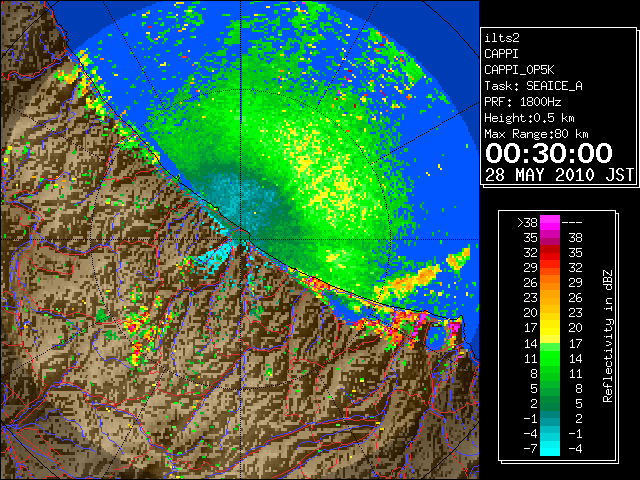Viewport: 640px width, 480px height.
Task: Click the 'CAPPI' product label
Action: point(501,54)
